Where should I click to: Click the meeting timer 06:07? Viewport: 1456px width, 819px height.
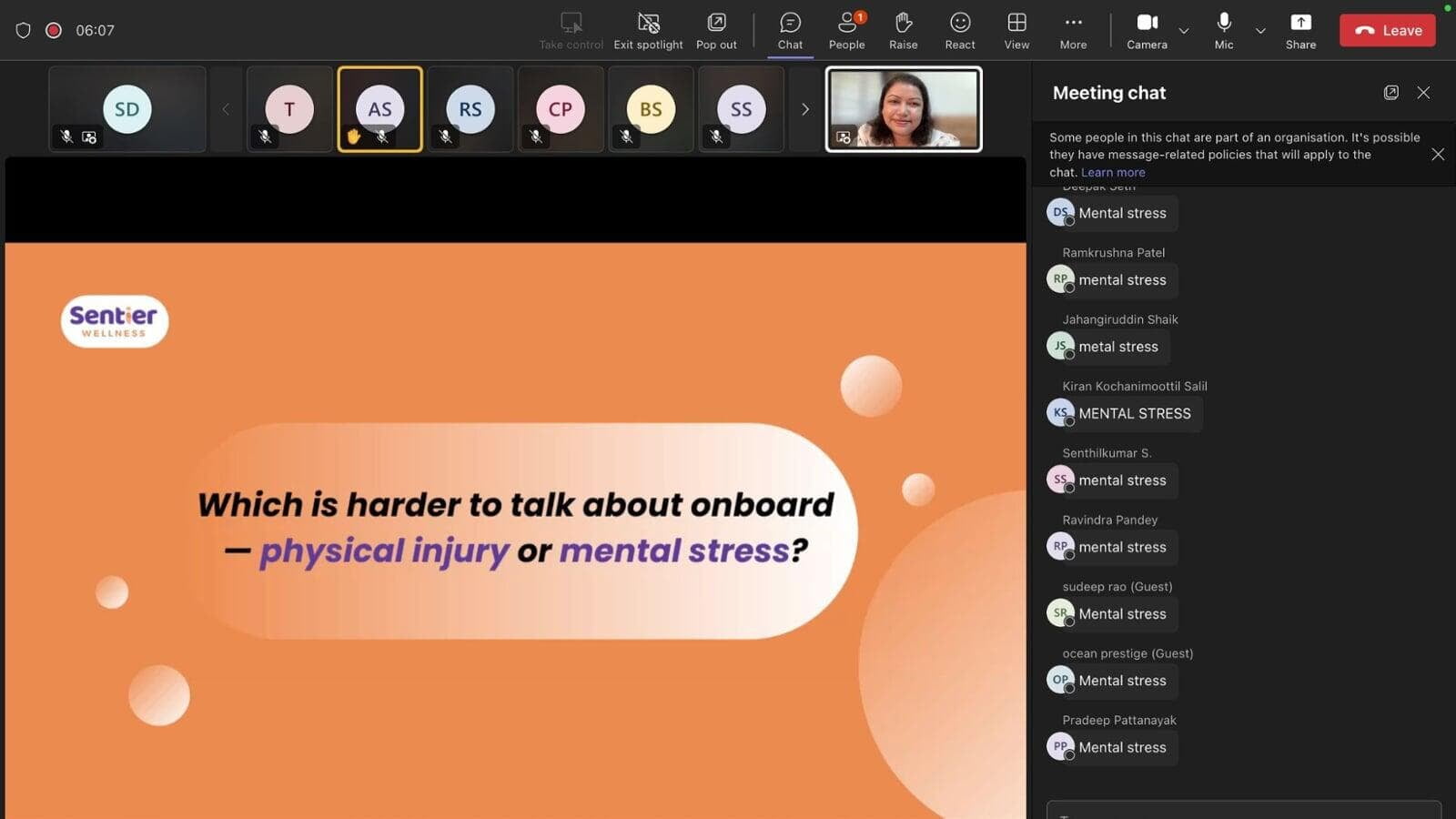tap(95, 30)
